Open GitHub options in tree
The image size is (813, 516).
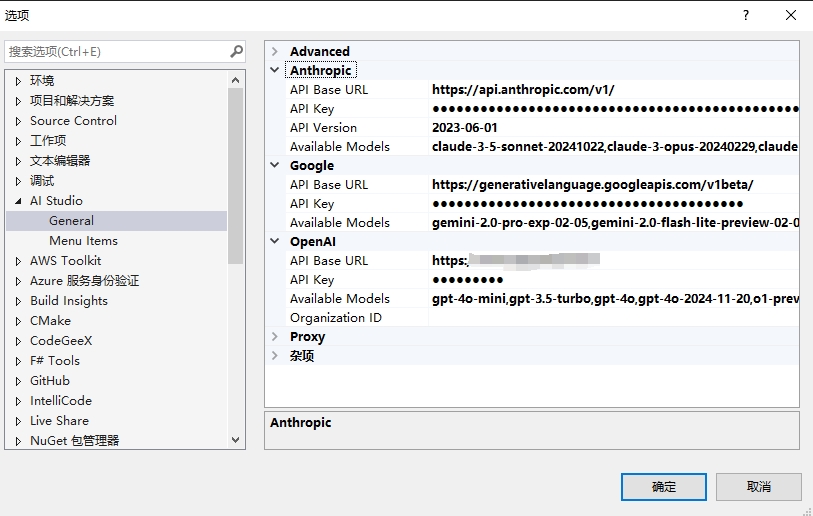(50, 381)
